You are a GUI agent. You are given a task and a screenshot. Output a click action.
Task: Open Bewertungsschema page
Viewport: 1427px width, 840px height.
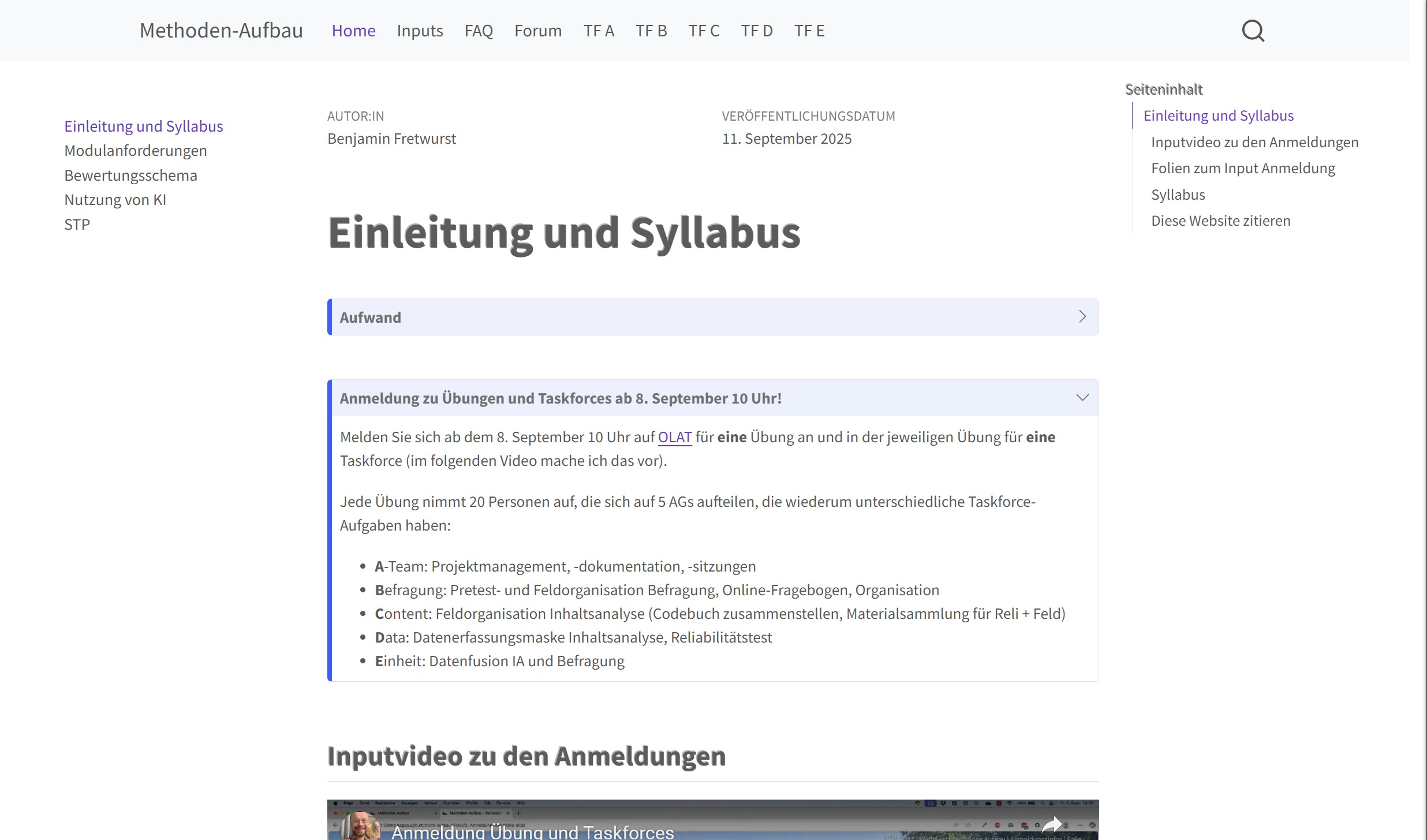click(130, 174)
